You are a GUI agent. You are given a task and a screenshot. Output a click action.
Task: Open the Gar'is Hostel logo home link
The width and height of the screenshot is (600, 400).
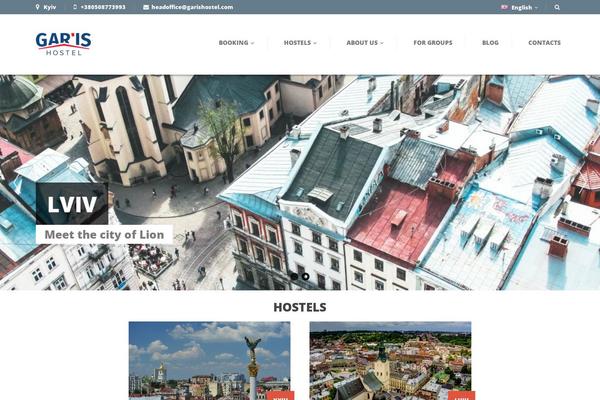64,43
